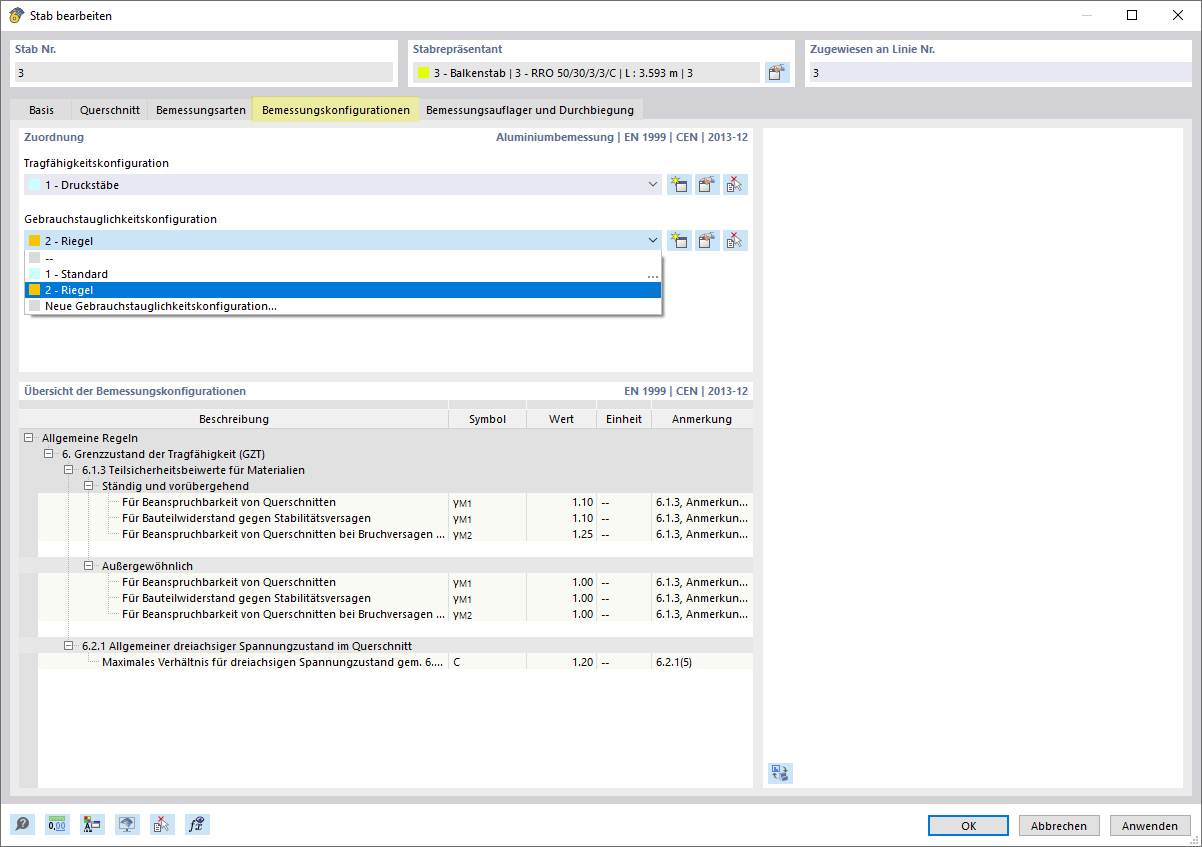The image size is (1202, 847).
Task: Edit the selected Tragfähigkeitskonfiguration
Action: click(707, 184)
